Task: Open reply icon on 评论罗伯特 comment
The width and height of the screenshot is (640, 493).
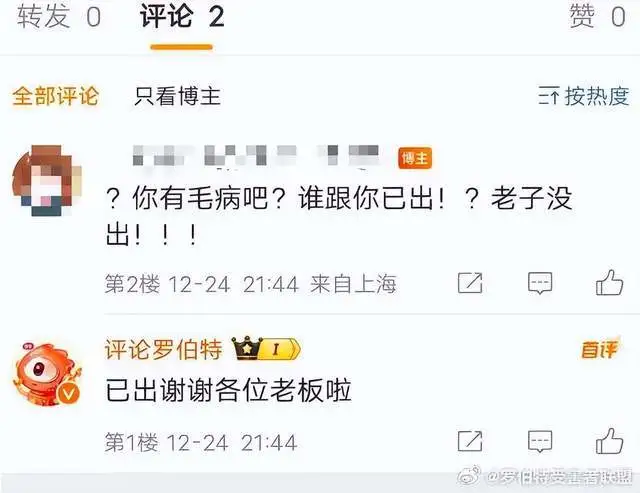Action: 540,441
